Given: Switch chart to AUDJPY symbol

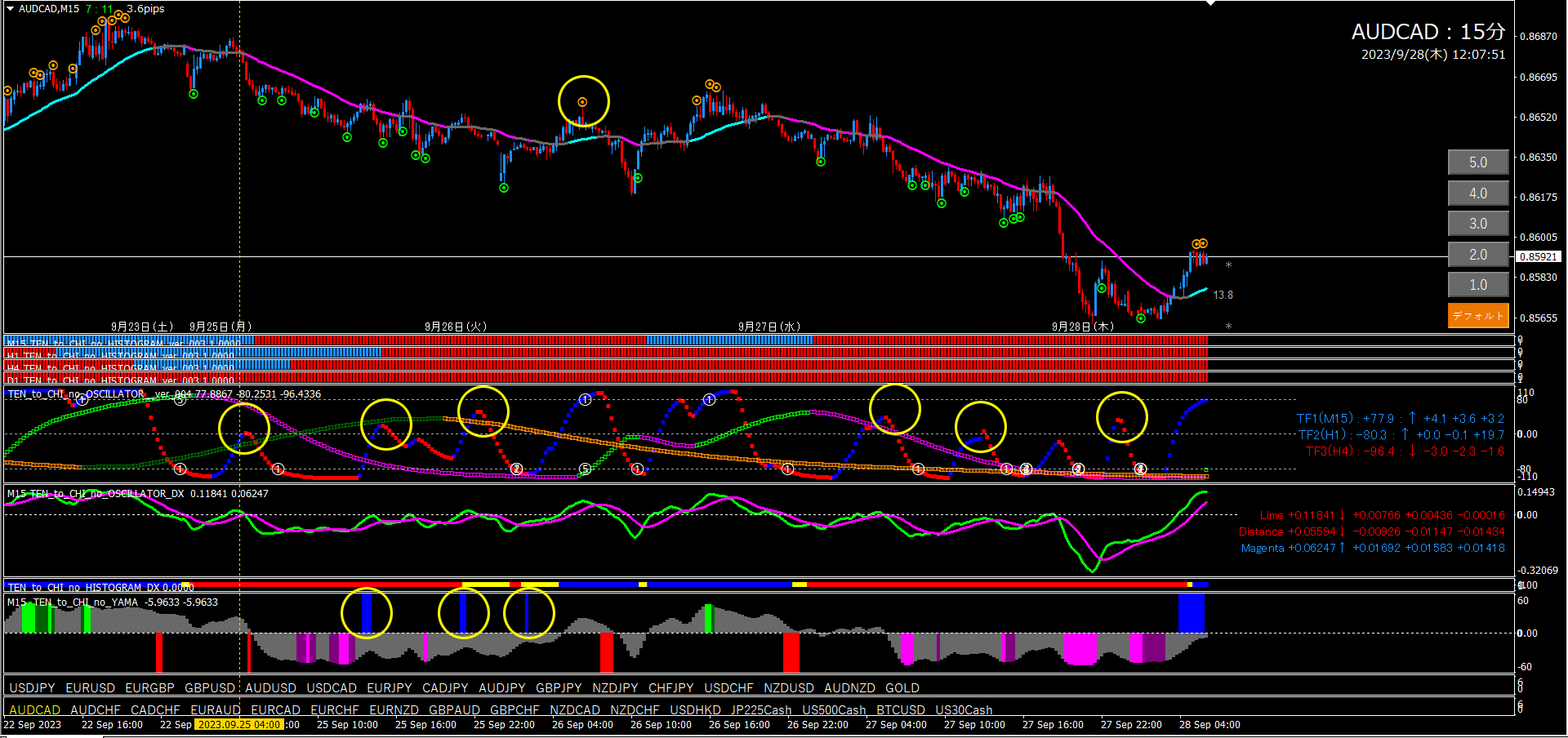Looking at the screenshot, I should pyautogui.click(x=502, y=688).
